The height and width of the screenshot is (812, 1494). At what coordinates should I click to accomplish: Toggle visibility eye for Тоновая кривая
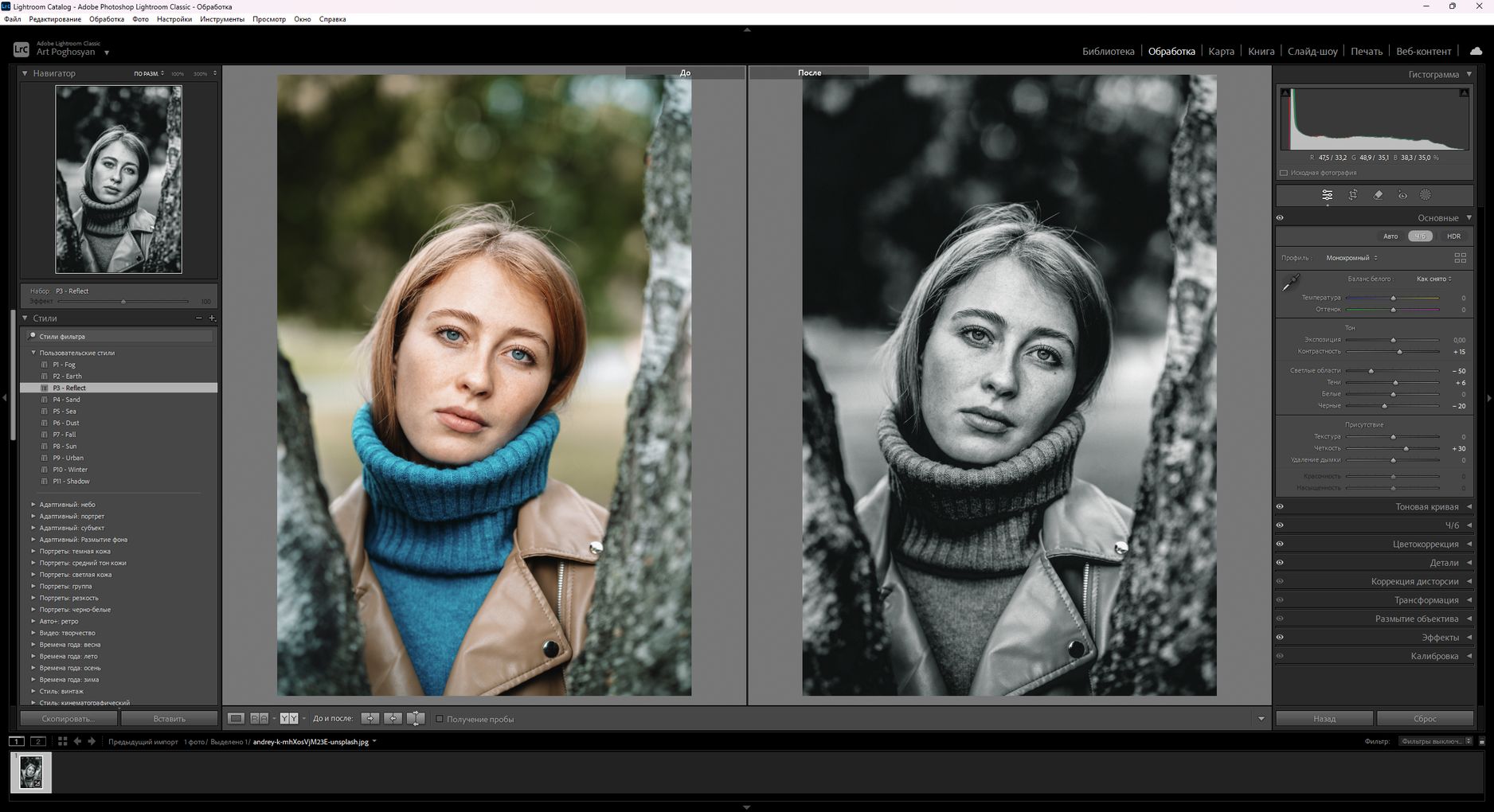point(1281,507)
